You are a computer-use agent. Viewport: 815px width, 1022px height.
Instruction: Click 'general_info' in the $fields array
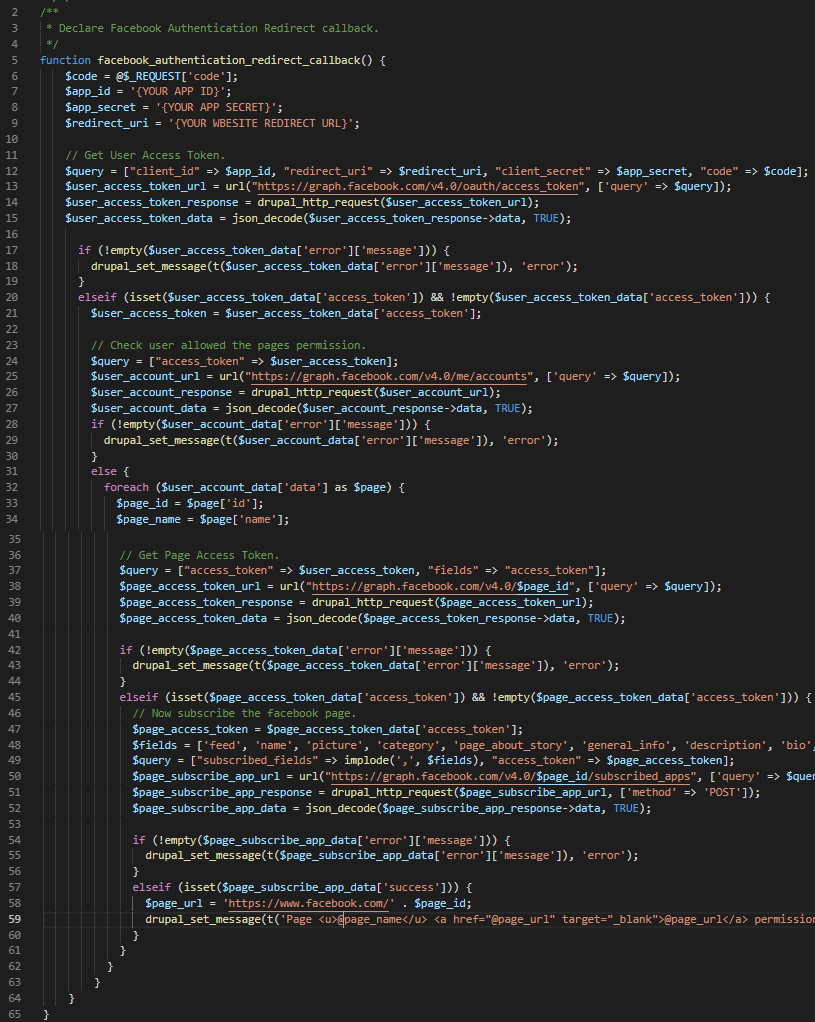point(626,745)
